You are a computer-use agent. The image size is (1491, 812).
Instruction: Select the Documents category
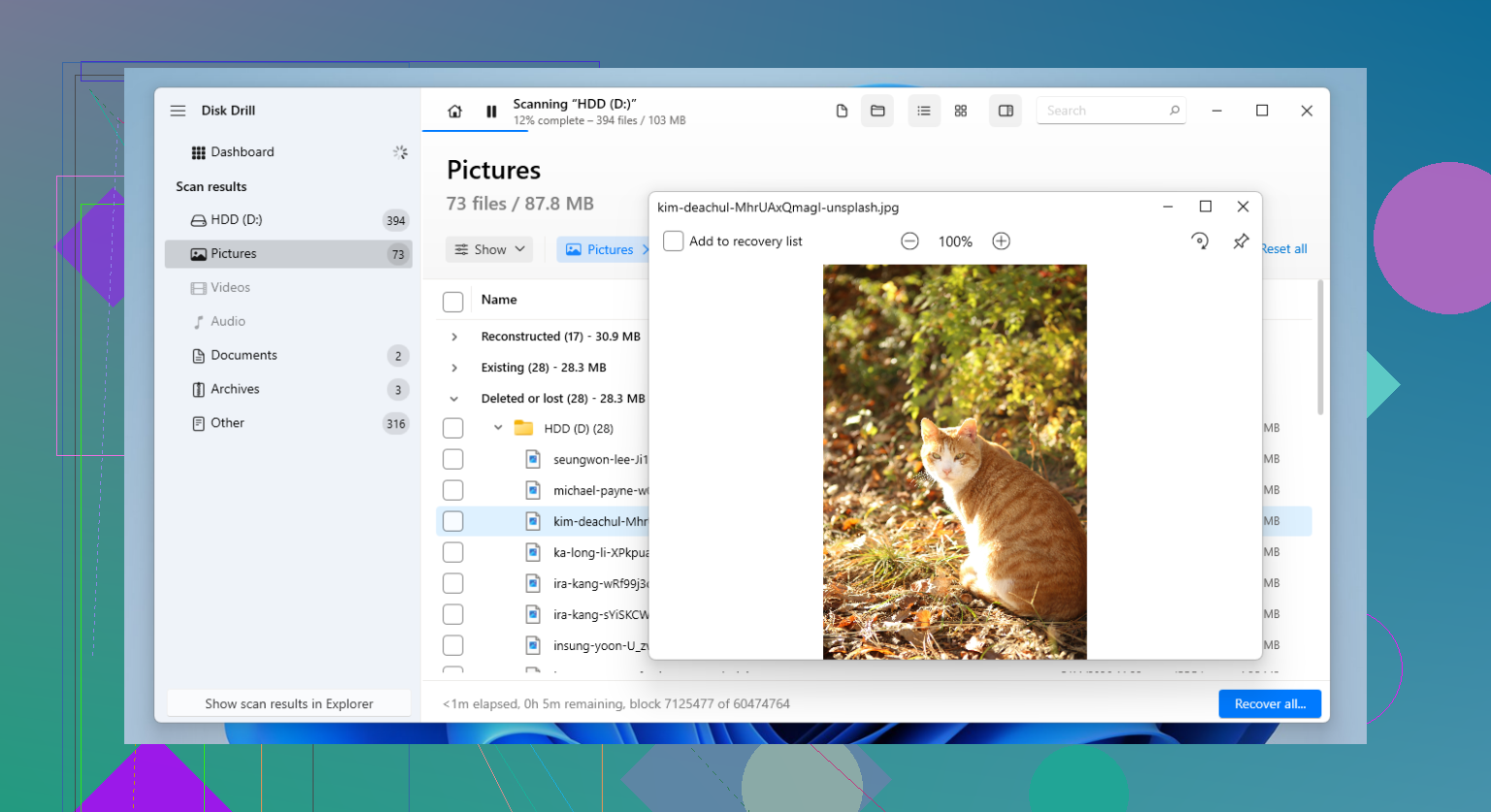[x=288, y=356]
